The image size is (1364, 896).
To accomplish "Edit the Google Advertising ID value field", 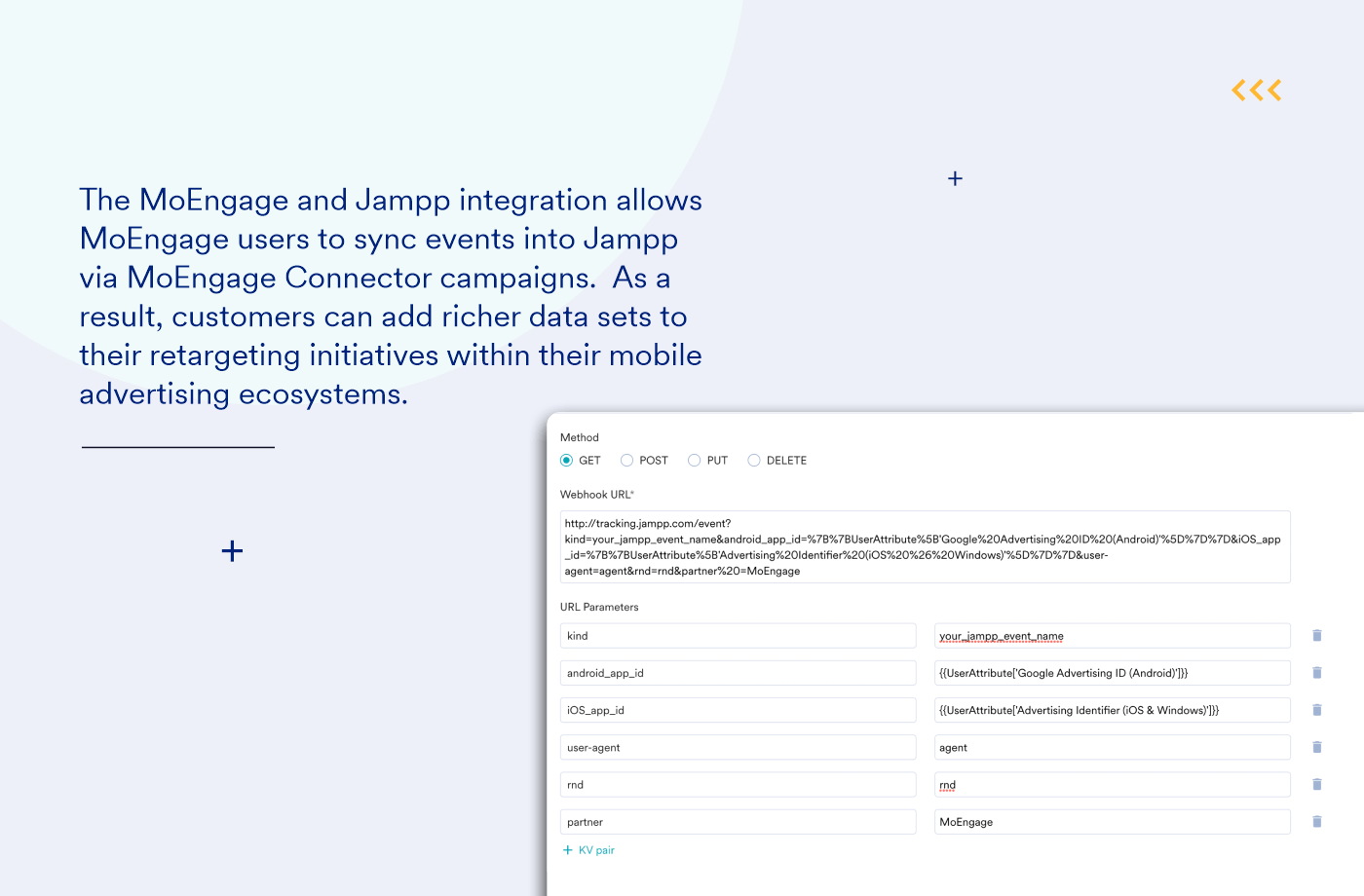I will (1113, 673).
